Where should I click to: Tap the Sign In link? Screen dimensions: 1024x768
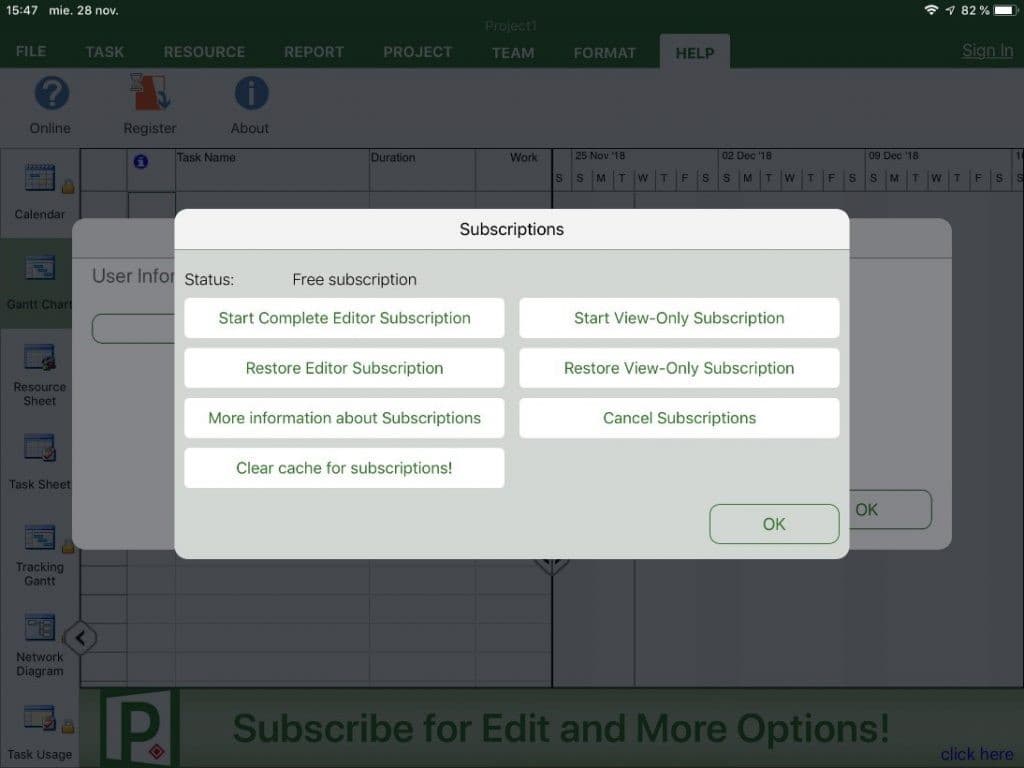tap(987, 50)
